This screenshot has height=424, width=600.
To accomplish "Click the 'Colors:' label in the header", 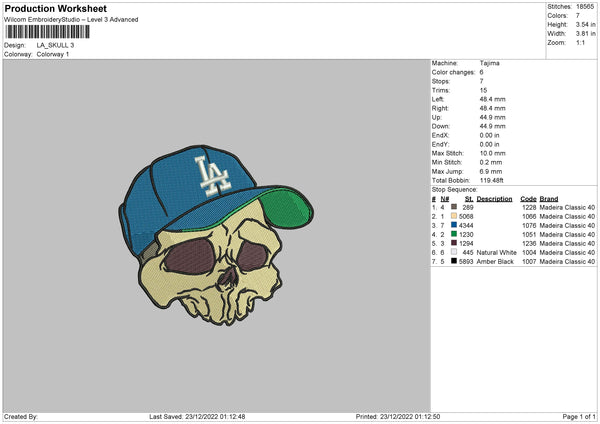I will (x=558, y=16).
